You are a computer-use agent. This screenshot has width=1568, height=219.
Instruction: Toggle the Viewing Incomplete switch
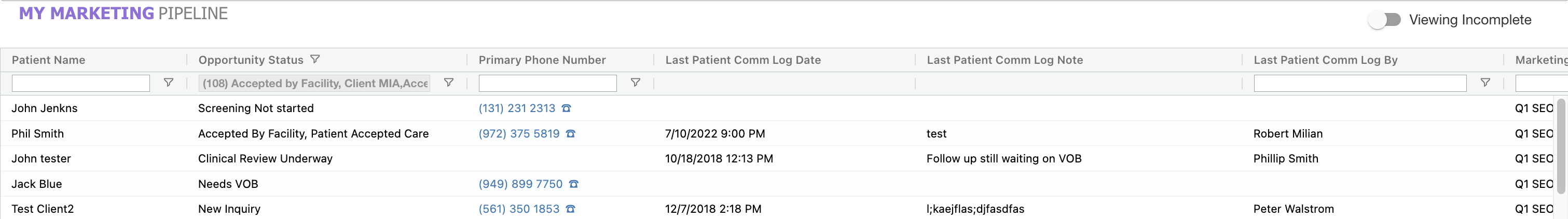pos(1385,20)
